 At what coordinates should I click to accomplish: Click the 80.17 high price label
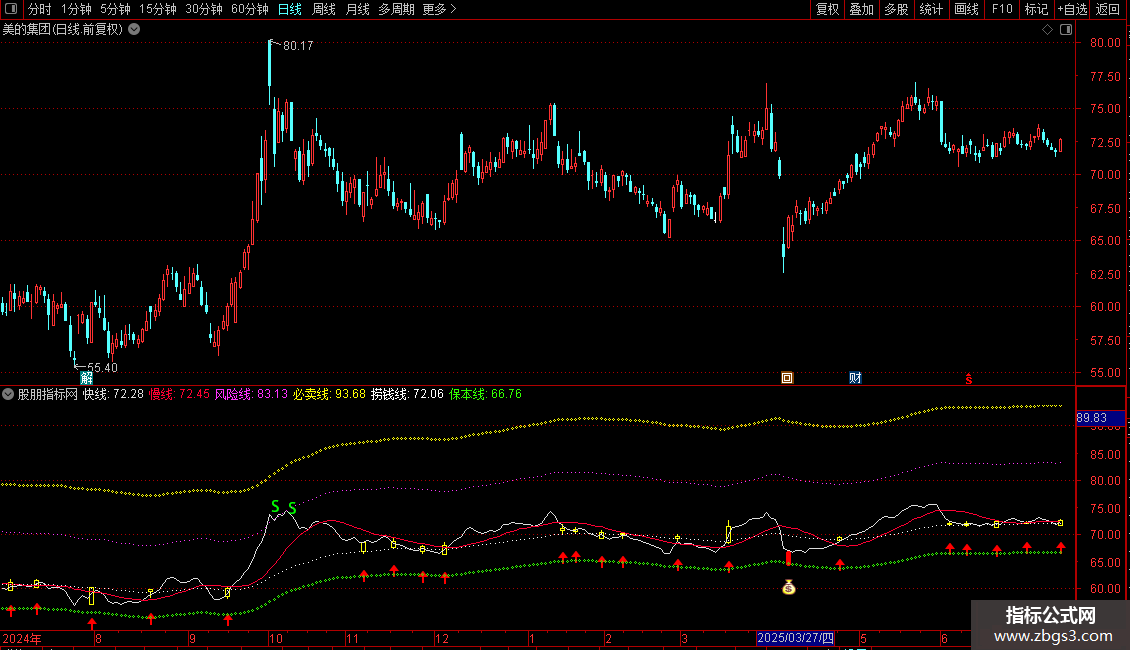tap(298, 45)
